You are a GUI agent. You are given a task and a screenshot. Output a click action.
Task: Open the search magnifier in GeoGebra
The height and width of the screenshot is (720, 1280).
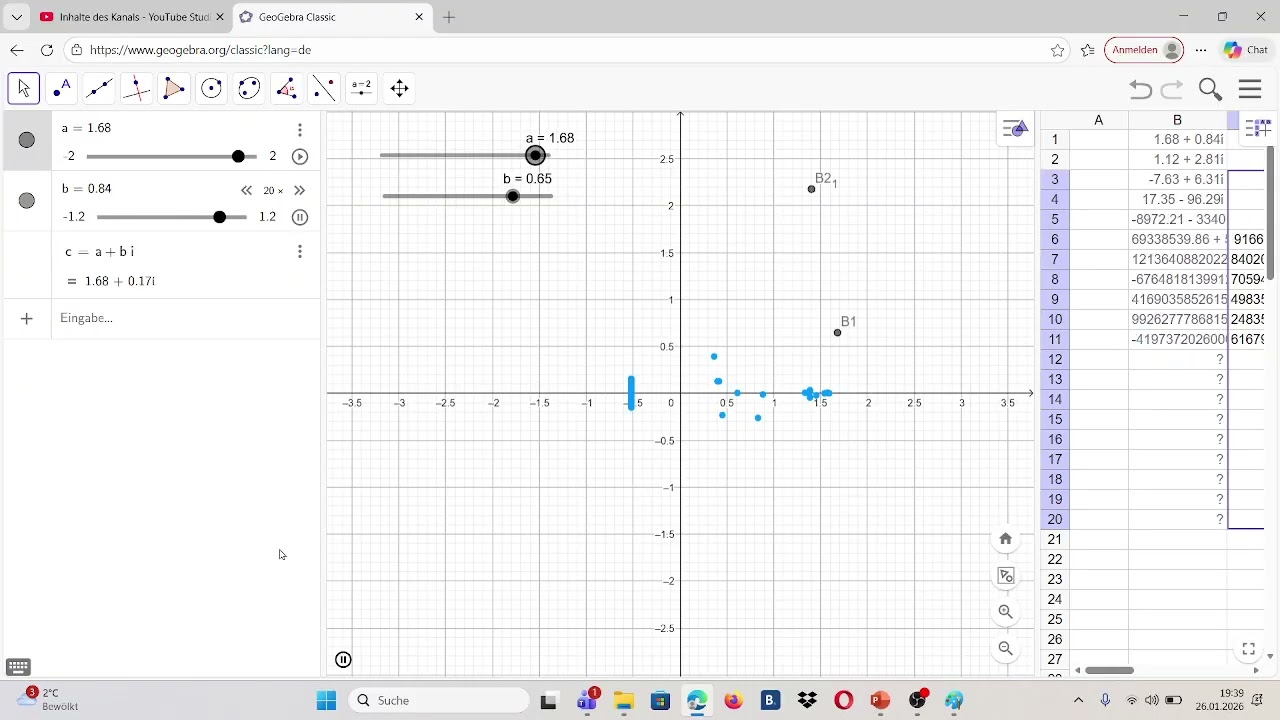pyautogui.click(x=1210, y=90)
